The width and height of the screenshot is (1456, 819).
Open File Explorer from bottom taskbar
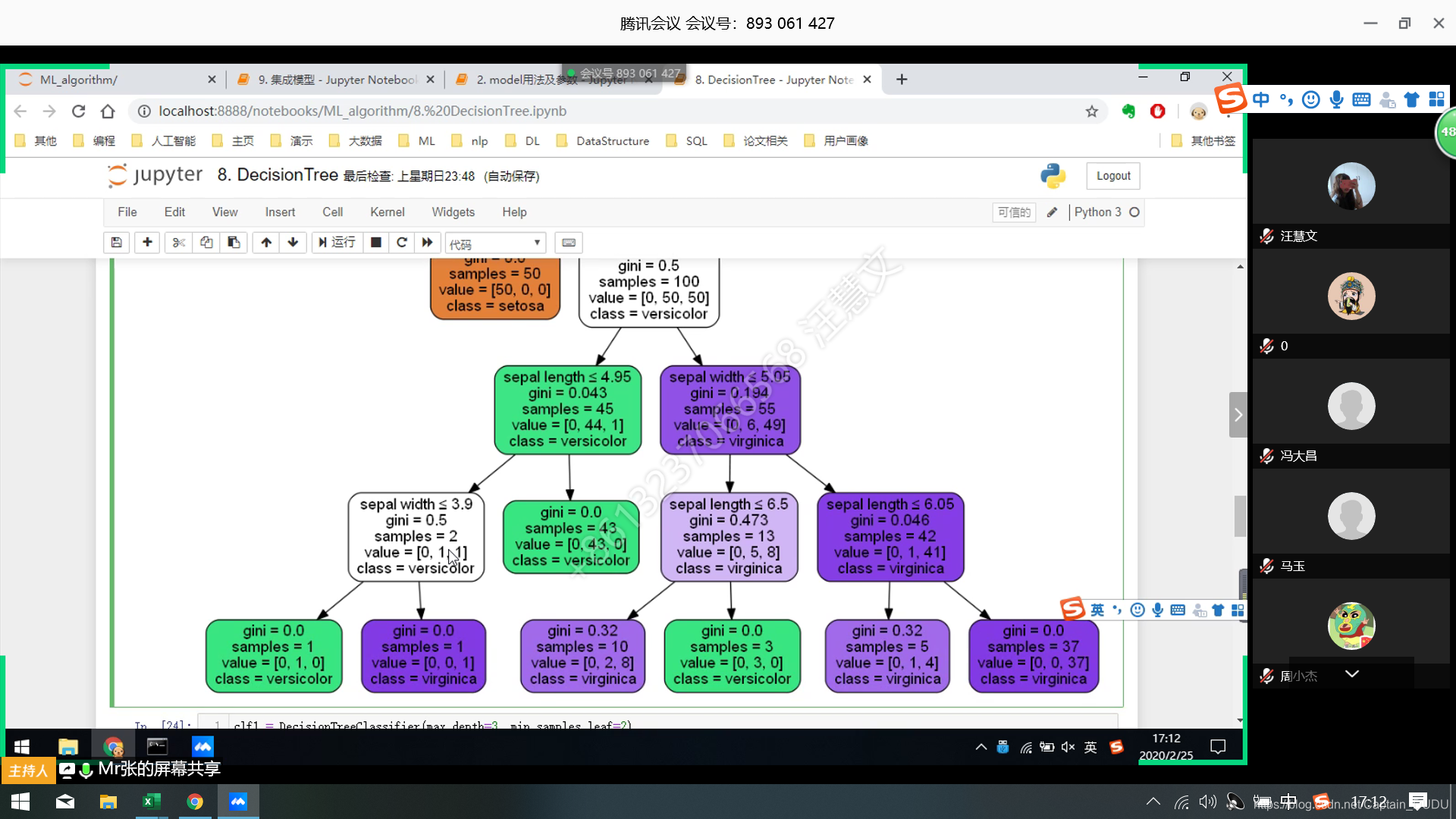[108, 802]
